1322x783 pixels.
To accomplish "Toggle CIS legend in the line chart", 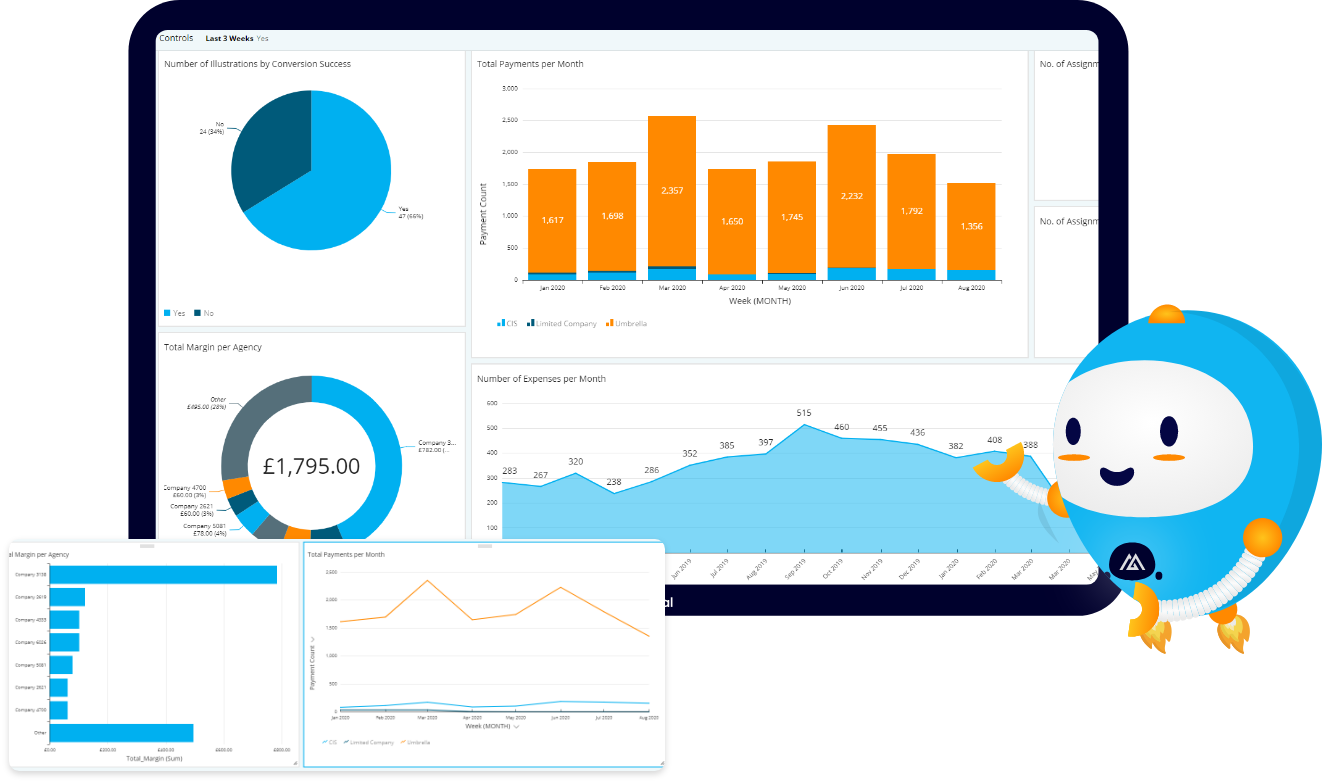I will 330,742.
